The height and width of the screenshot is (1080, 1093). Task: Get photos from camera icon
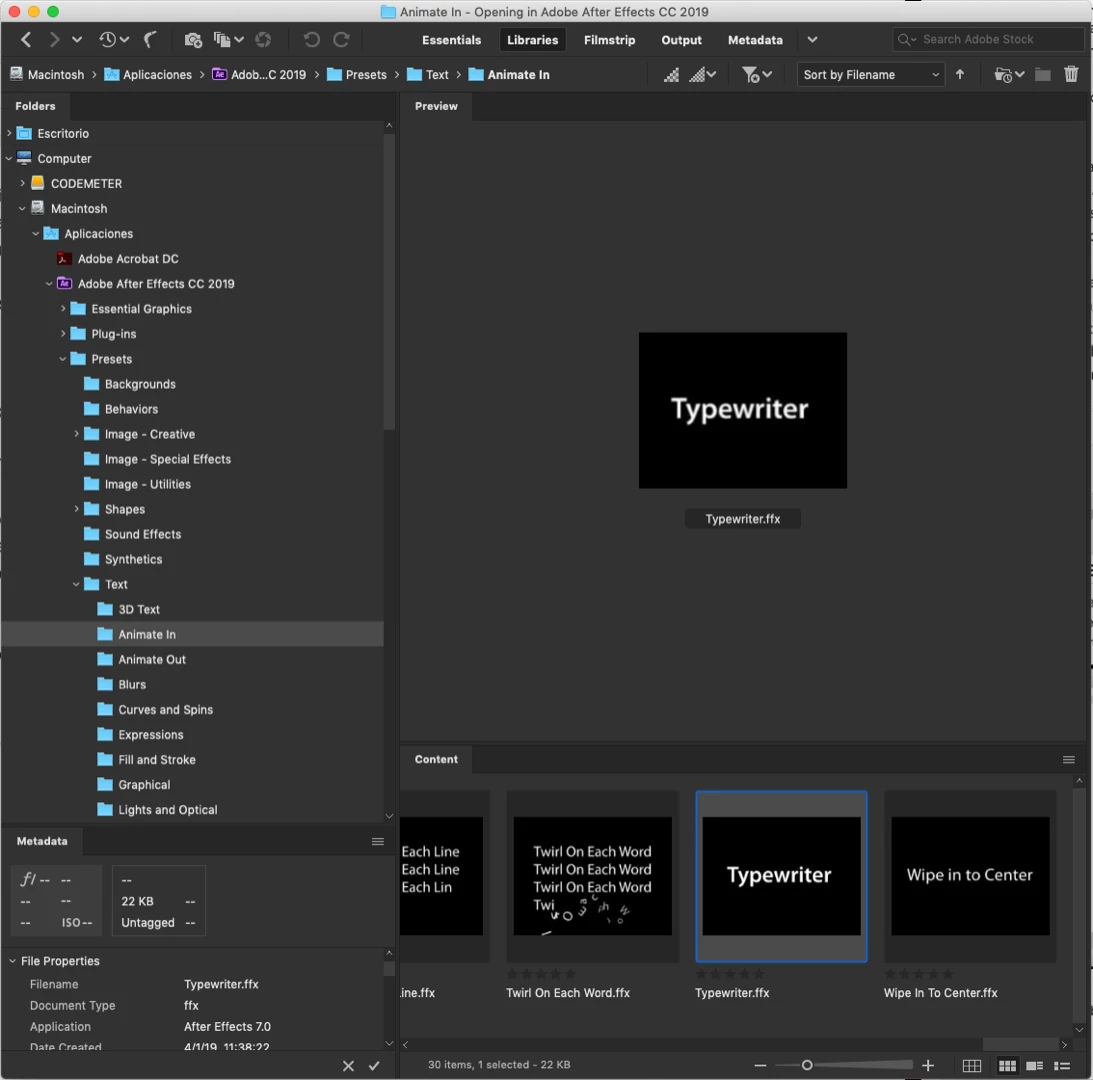[x=193, y=40]
